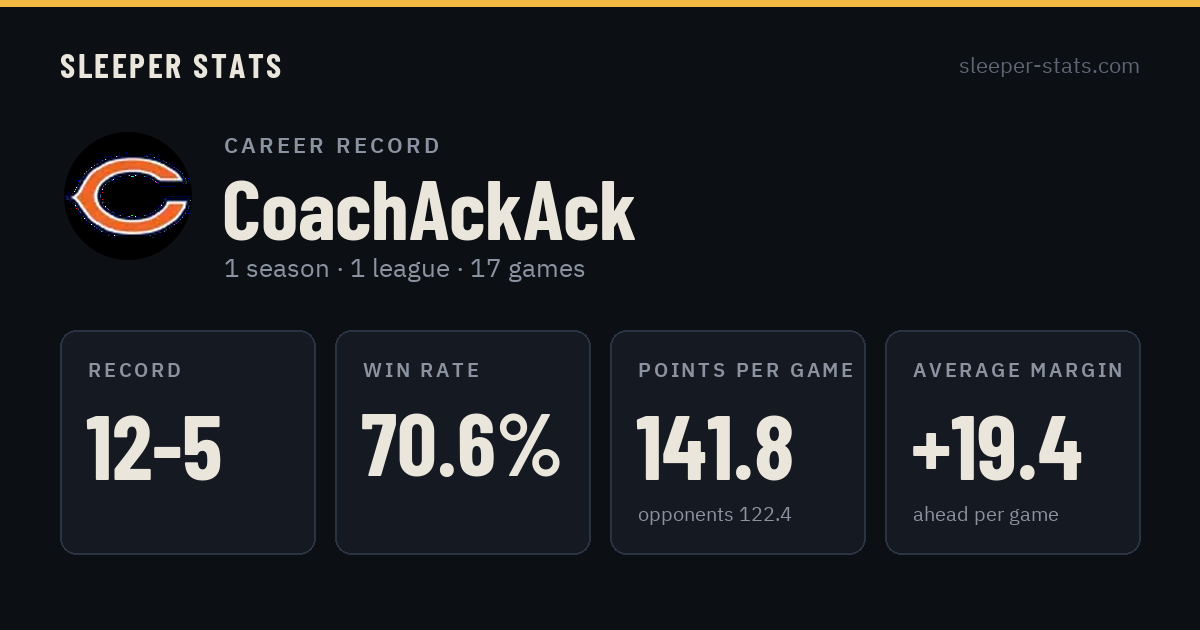Select the ahead per game subtext
The width and height of the screenshot is (1200, 630).
tap(985, 515)
